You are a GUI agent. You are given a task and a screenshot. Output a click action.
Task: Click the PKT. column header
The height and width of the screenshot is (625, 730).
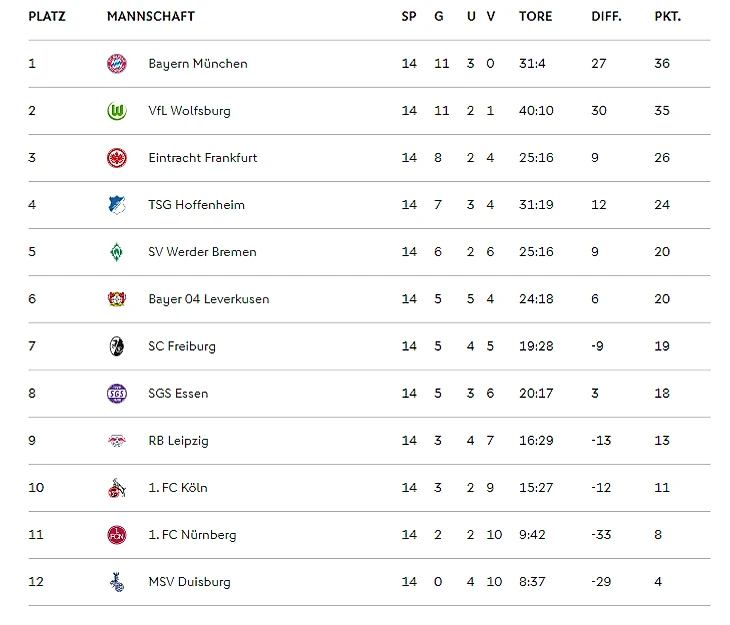click(667, 17)
